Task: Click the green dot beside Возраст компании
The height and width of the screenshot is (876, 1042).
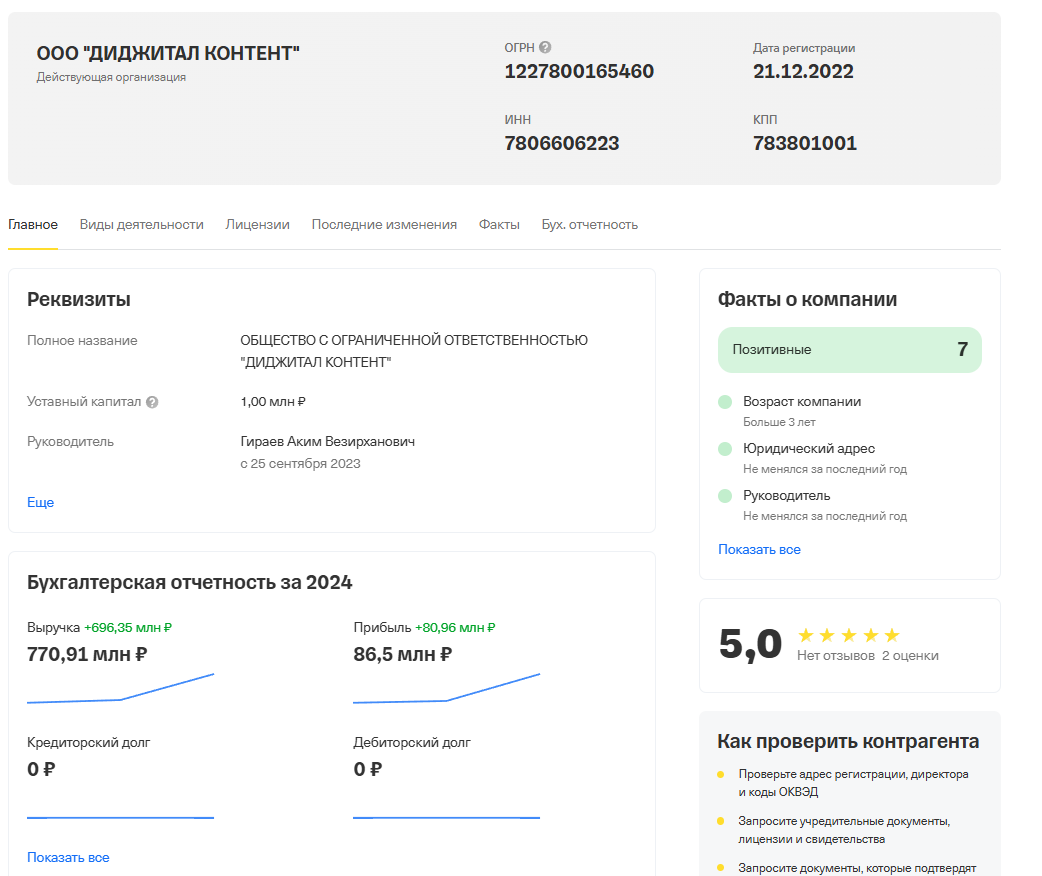Action: [x=725, y=401]
